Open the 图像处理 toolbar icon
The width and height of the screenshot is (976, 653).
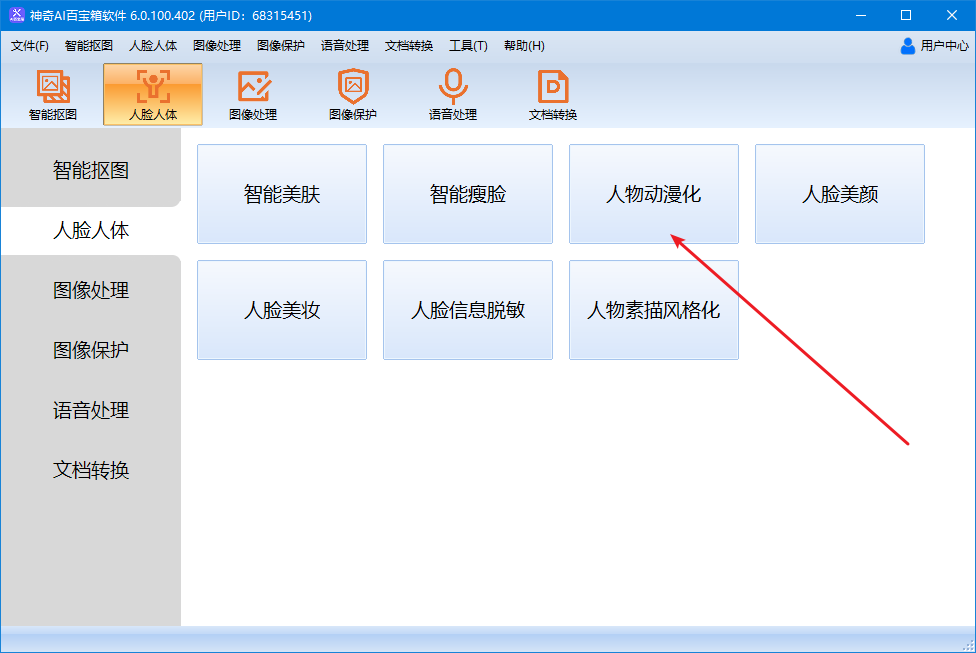point(253,95)
